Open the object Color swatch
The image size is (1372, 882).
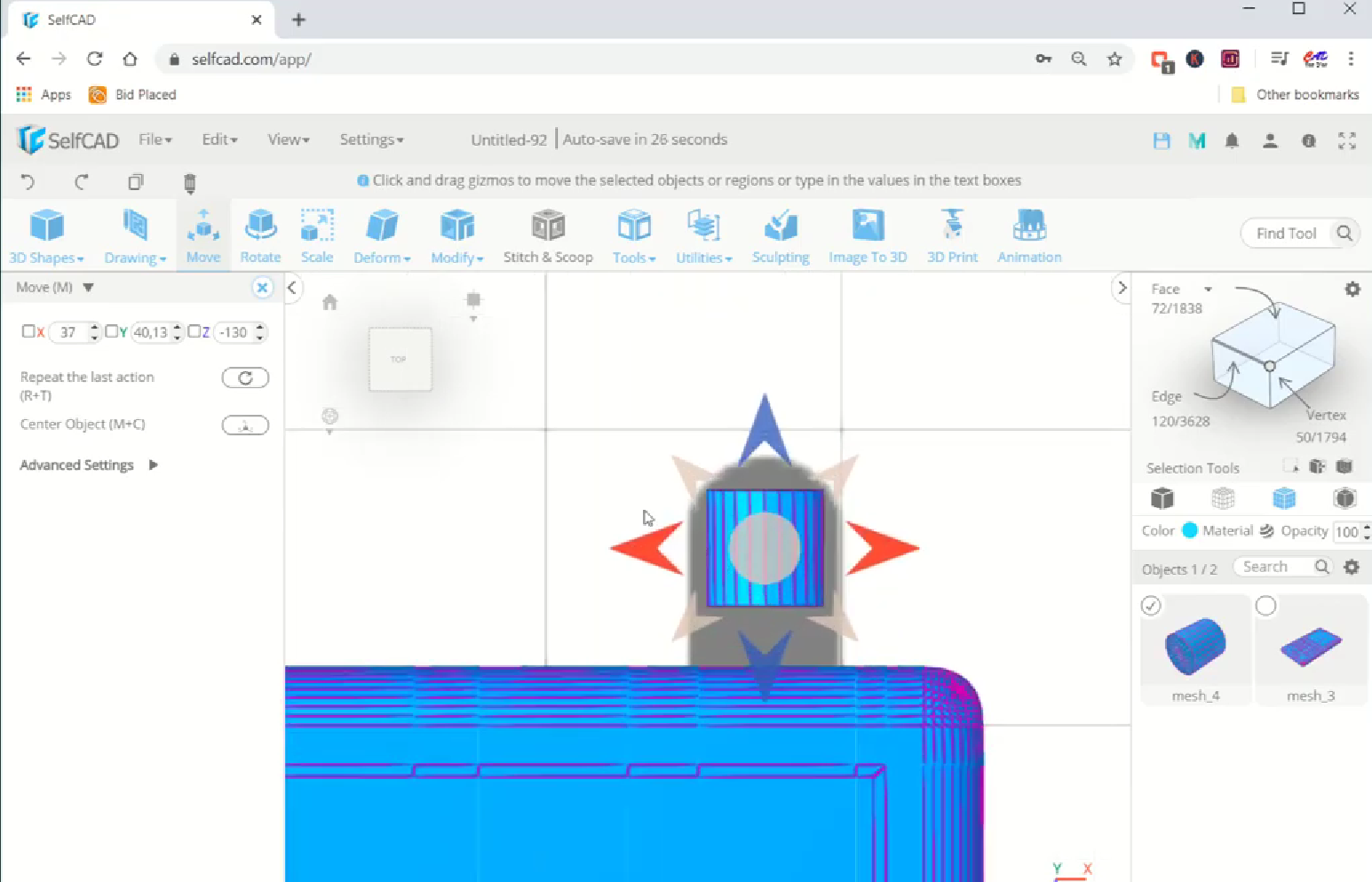[1190, 530]
